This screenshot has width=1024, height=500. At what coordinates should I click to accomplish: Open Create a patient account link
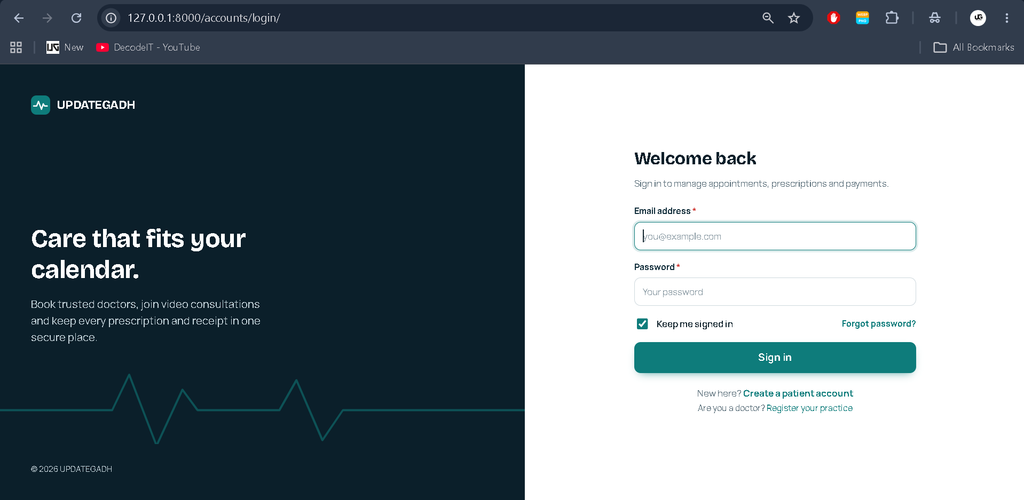click(x=798, y=394)
